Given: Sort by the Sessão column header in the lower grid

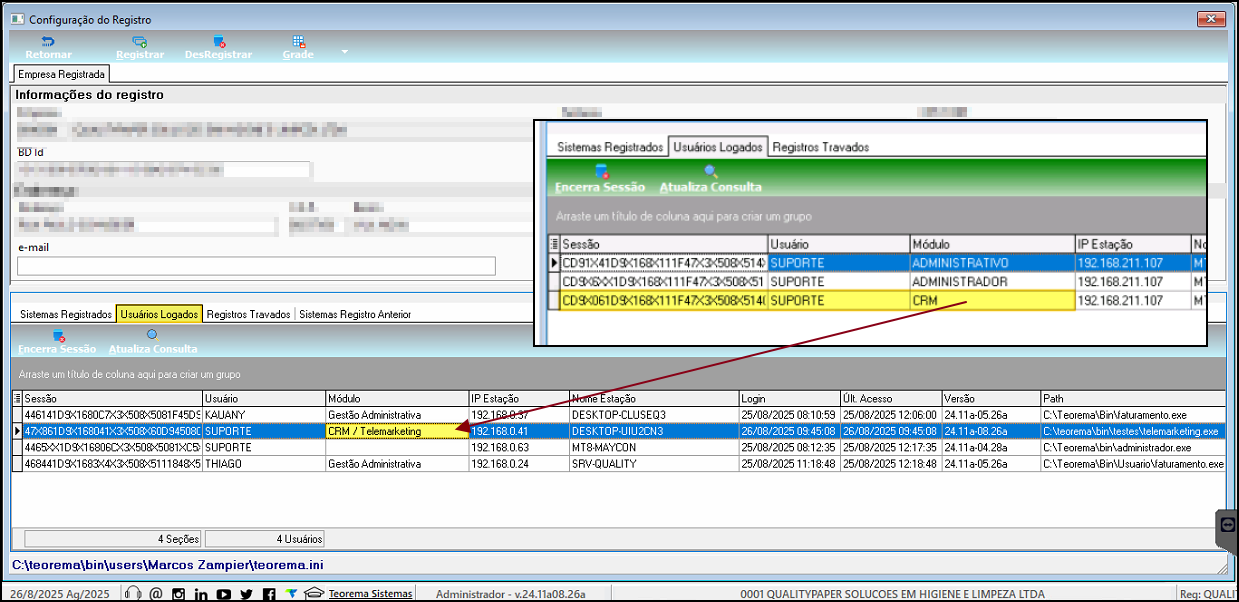Looking at the screenshot, I should coord(112,399).
